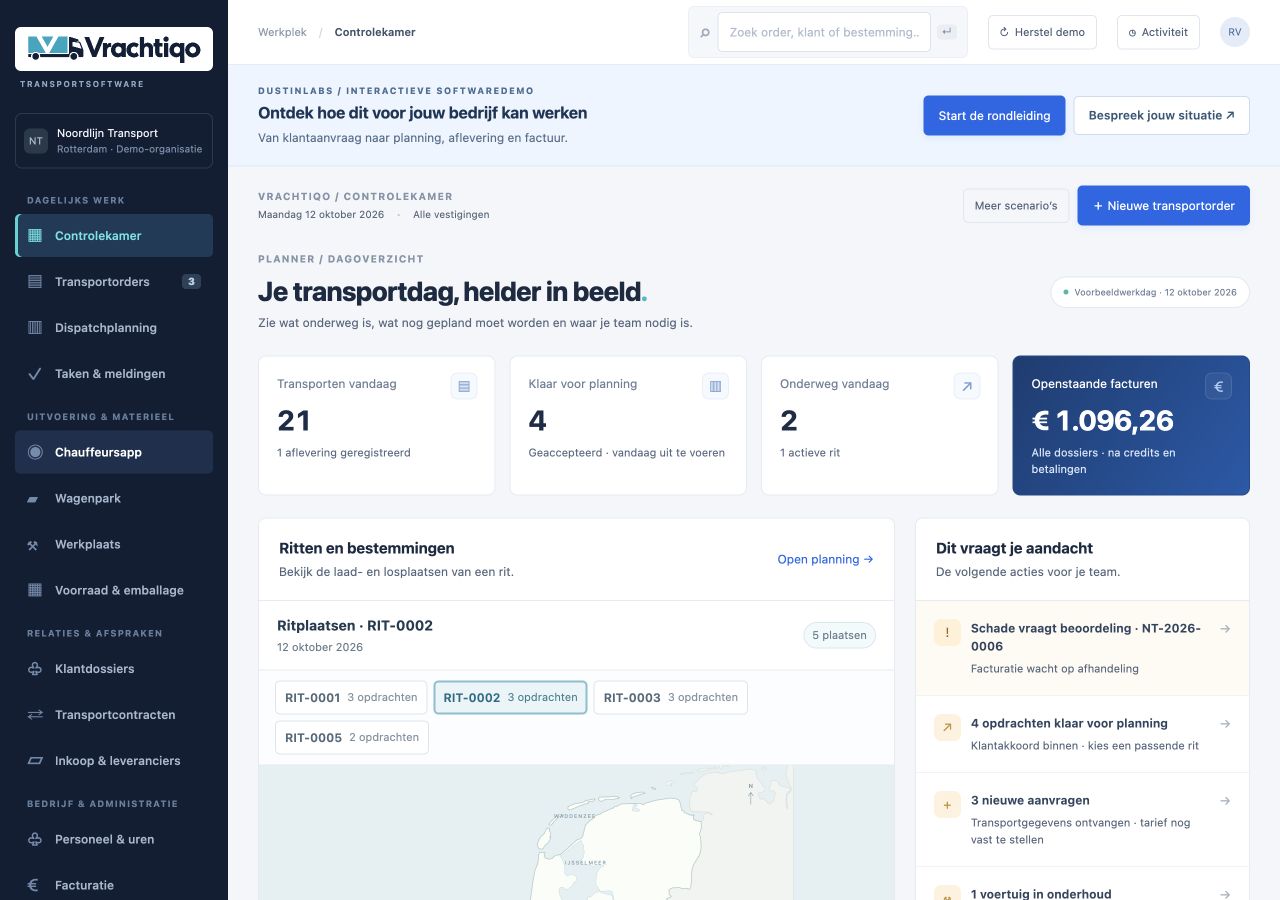1280x900 pixels.
Task: Click the Werkplaats tools icon
Action: point(33,544)
